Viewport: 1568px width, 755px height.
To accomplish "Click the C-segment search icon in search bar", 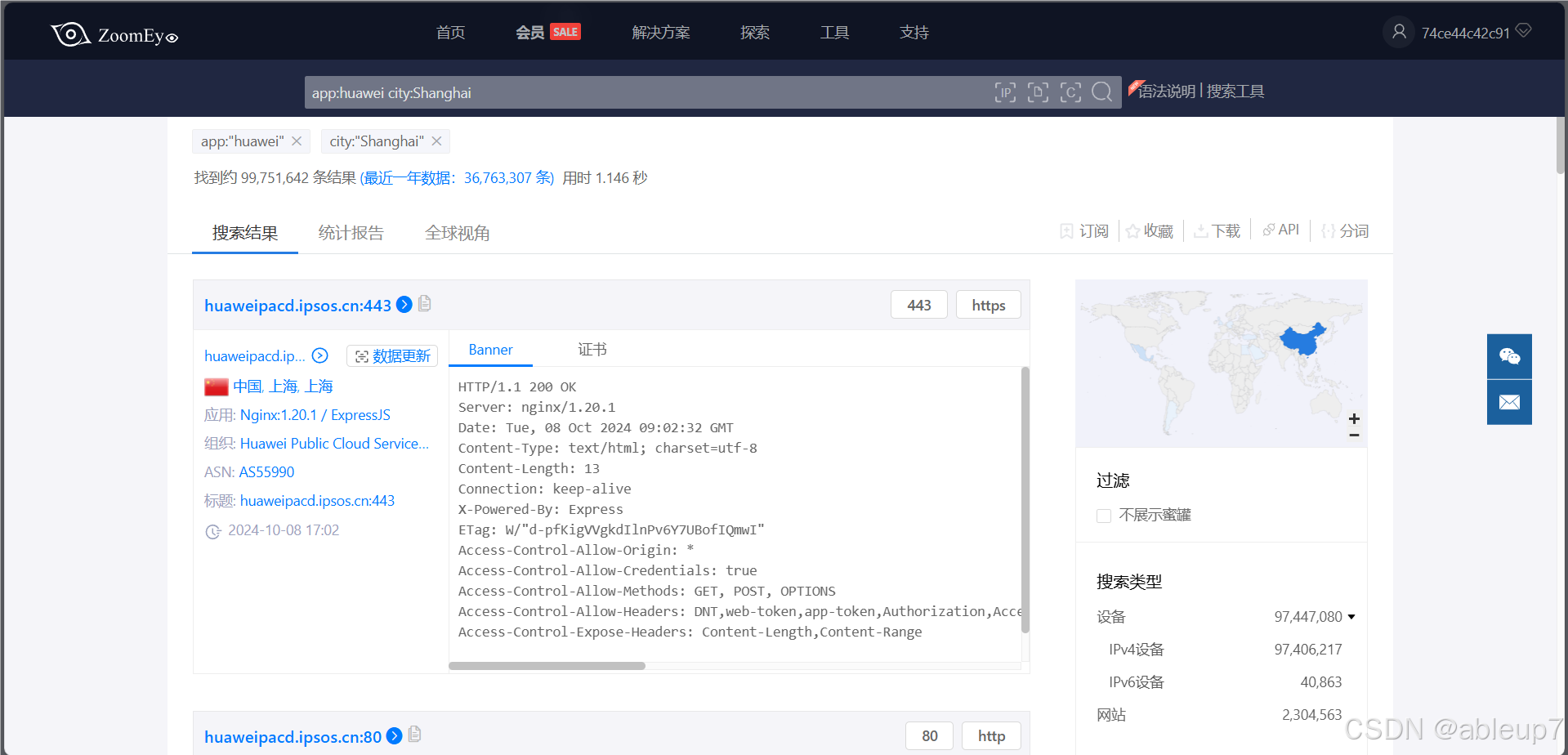I will tap(1070, 92).
